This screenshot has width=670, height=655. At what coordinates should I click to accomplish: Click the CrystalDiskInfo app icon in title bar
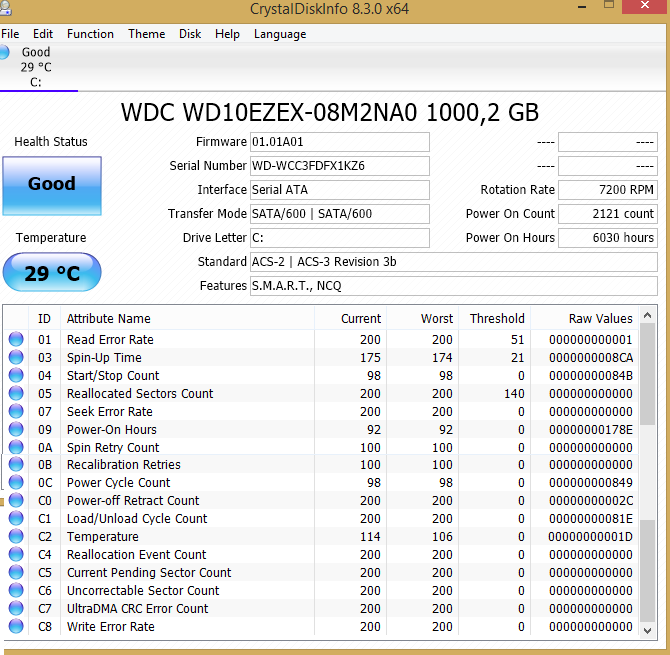[x=5, y=8]
